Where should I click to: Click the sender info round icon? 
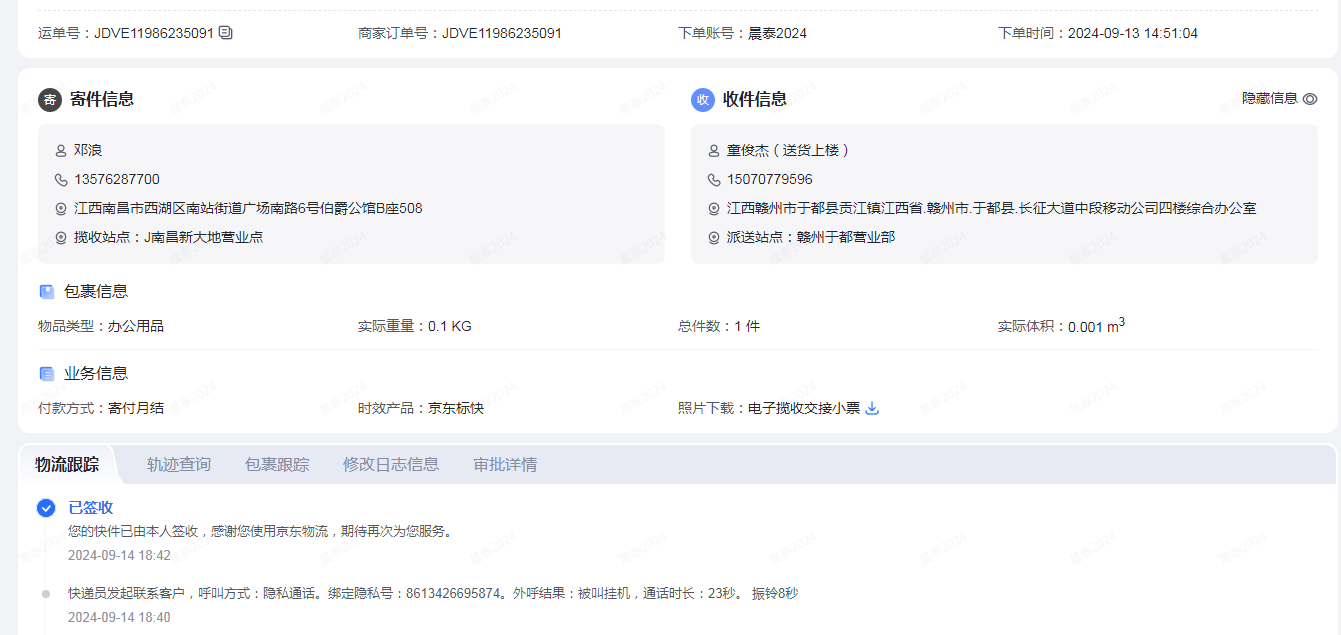tap(50, 100)
